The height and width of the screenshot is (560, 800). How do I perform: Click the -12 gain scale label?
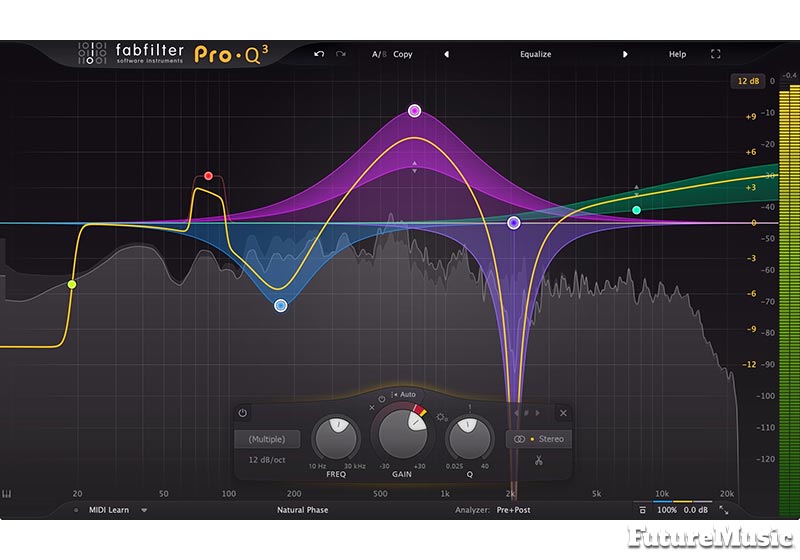(x=749, y=365)
